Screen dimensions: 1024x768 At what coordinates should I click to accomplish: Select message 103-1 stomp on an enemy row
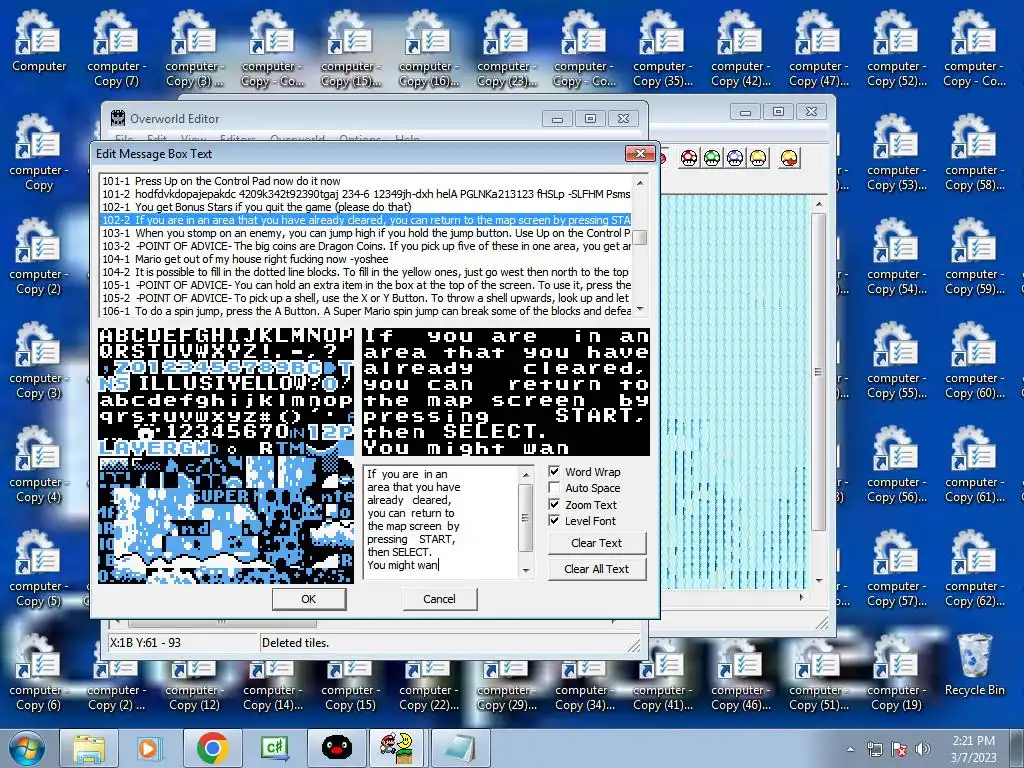point(366,233)
